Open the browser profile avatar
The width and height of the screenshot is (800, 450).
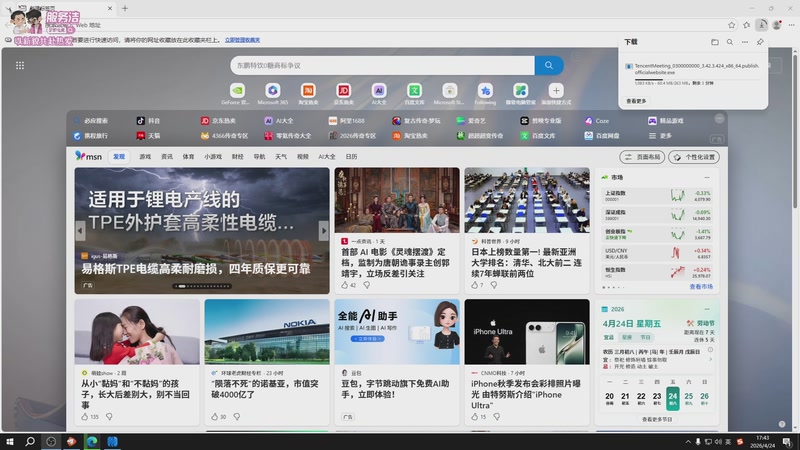point(777,25)
